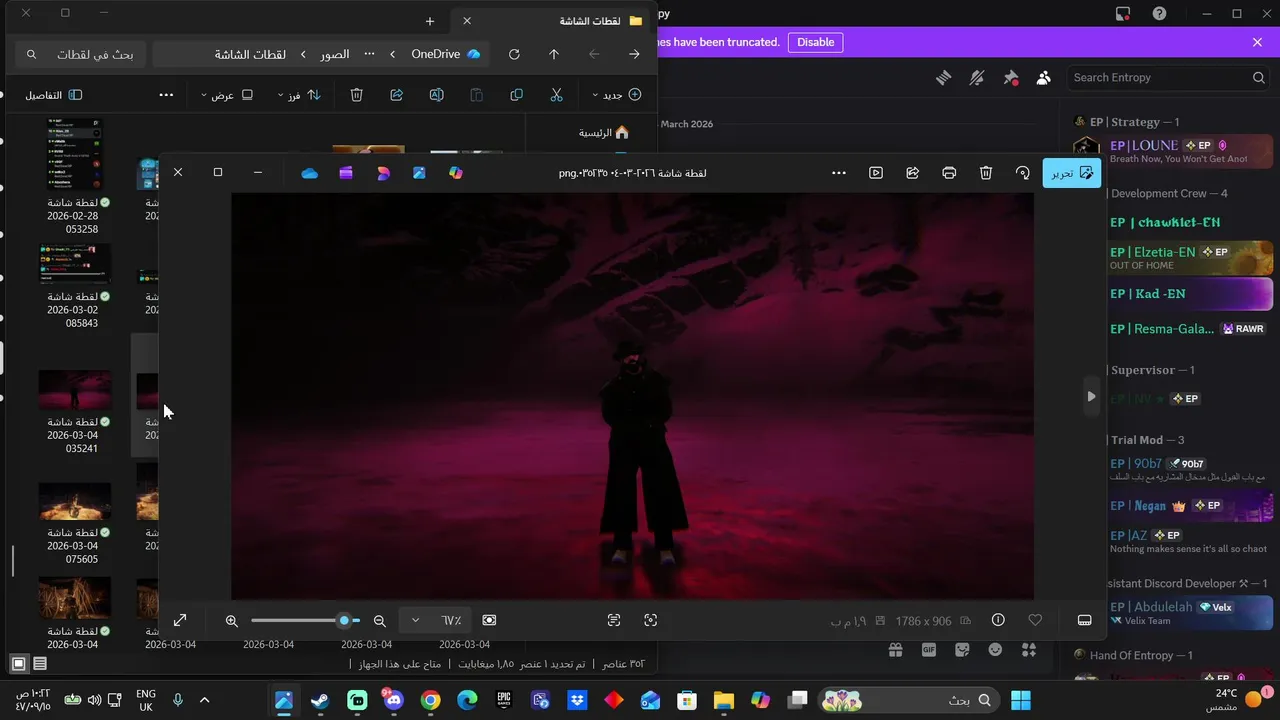This screenshot has height=720, width=1280.
Task: Click the scan text icon in Photos
Action: coord(614,620)
